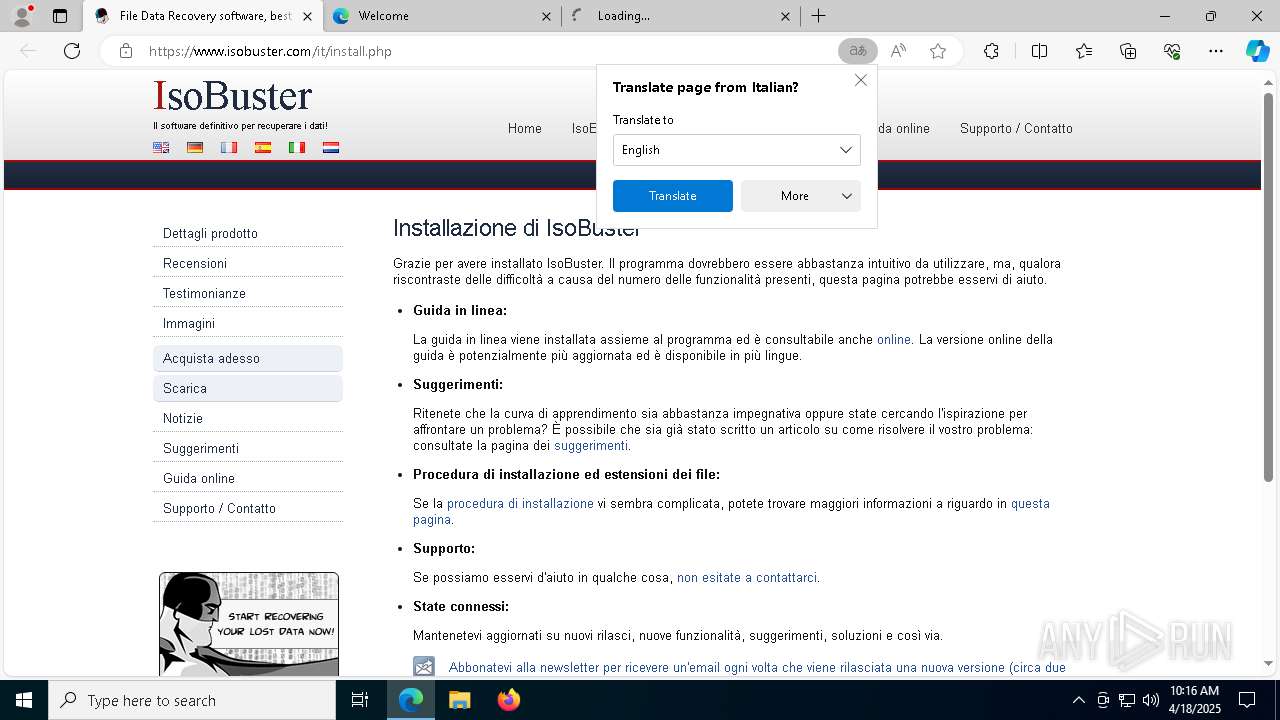
Task: Open a new browser tab
Action: coord(818,16)
